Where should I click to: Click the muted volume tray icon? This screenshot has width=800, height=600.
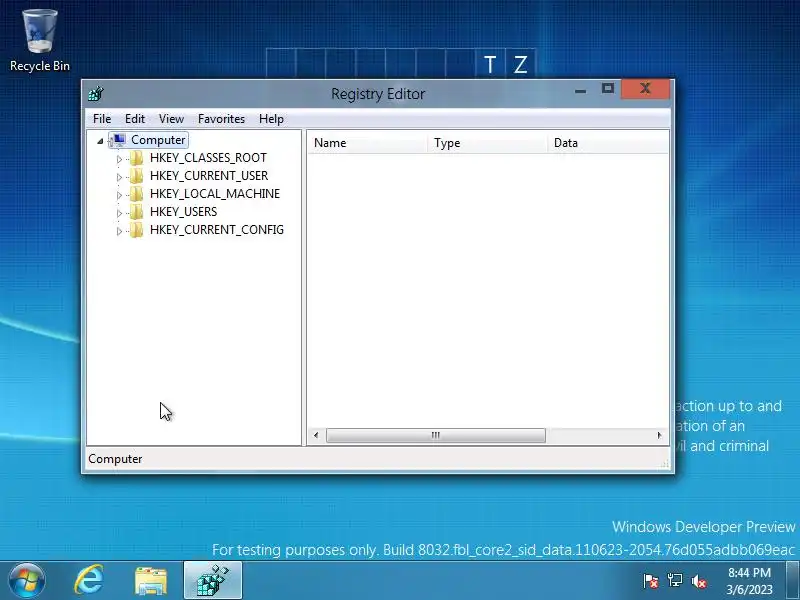point(699,581)
